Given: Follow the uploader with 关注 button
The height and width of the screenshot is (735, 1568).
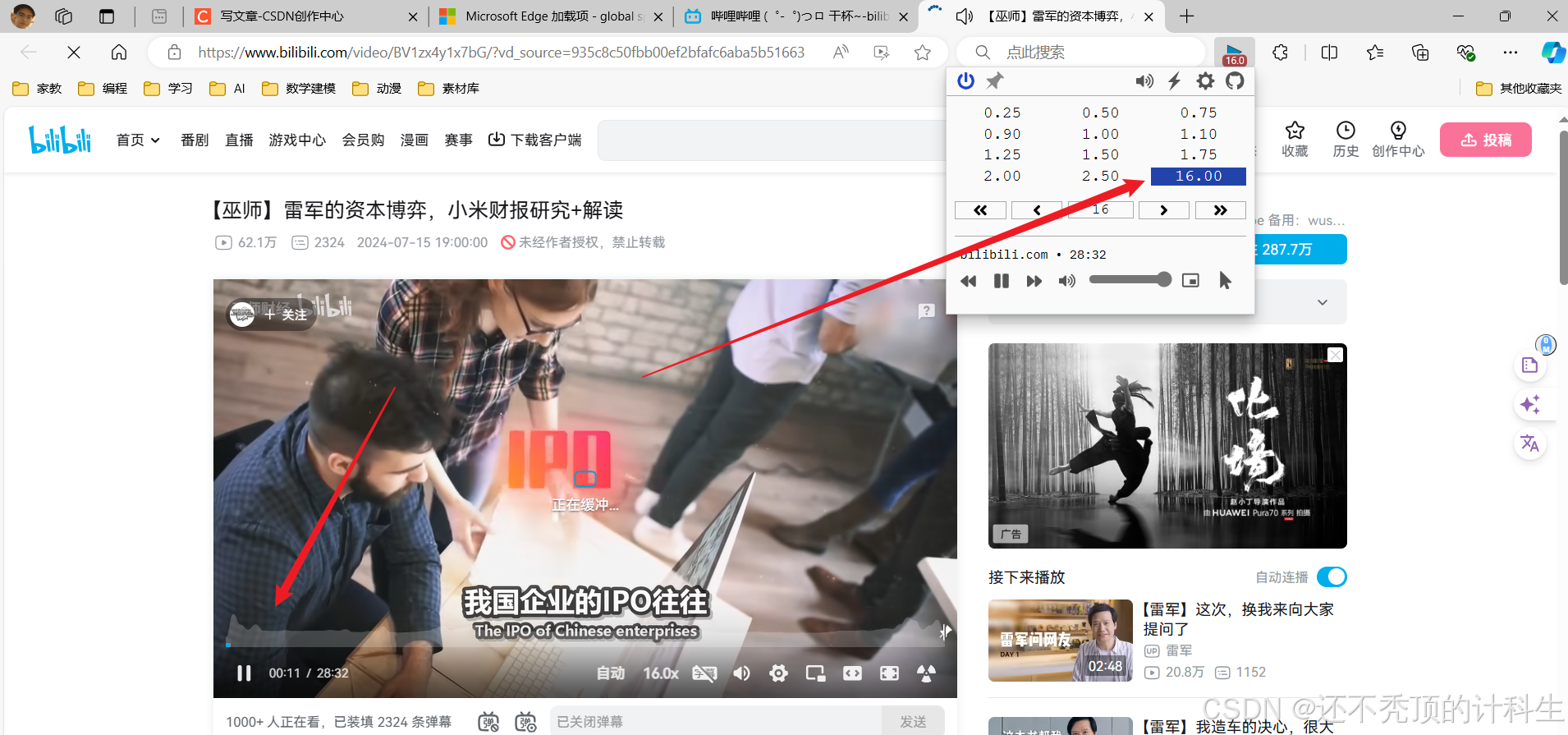Looking at the screenshot, I should click(x=285, y=315).
